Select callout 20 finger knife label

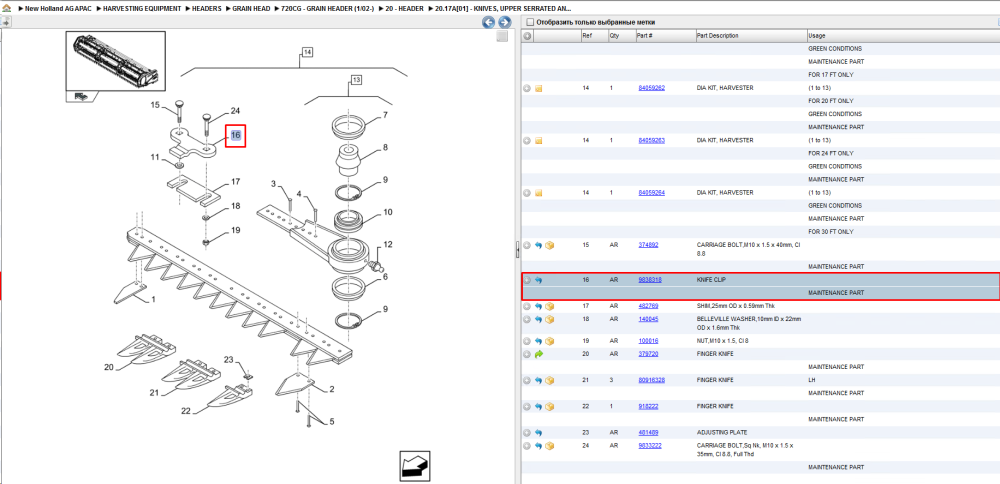108,367
